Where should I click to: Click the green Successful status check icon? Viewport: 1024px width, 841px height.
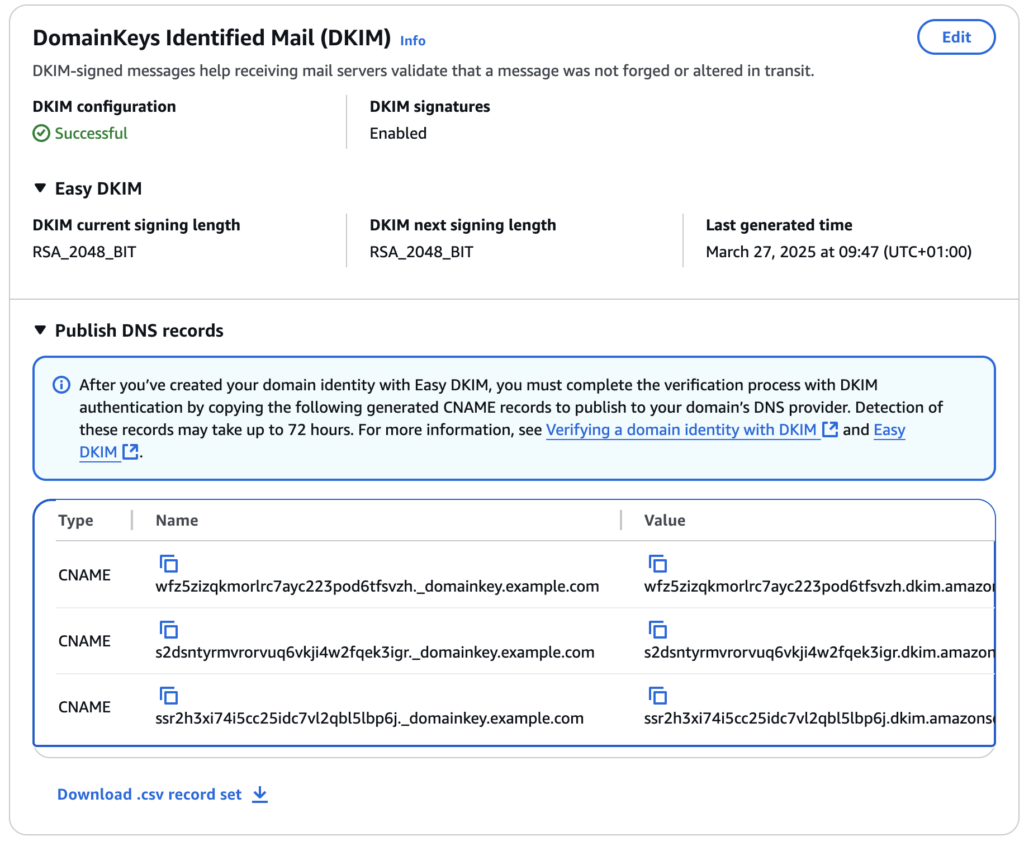coord(41,133)
